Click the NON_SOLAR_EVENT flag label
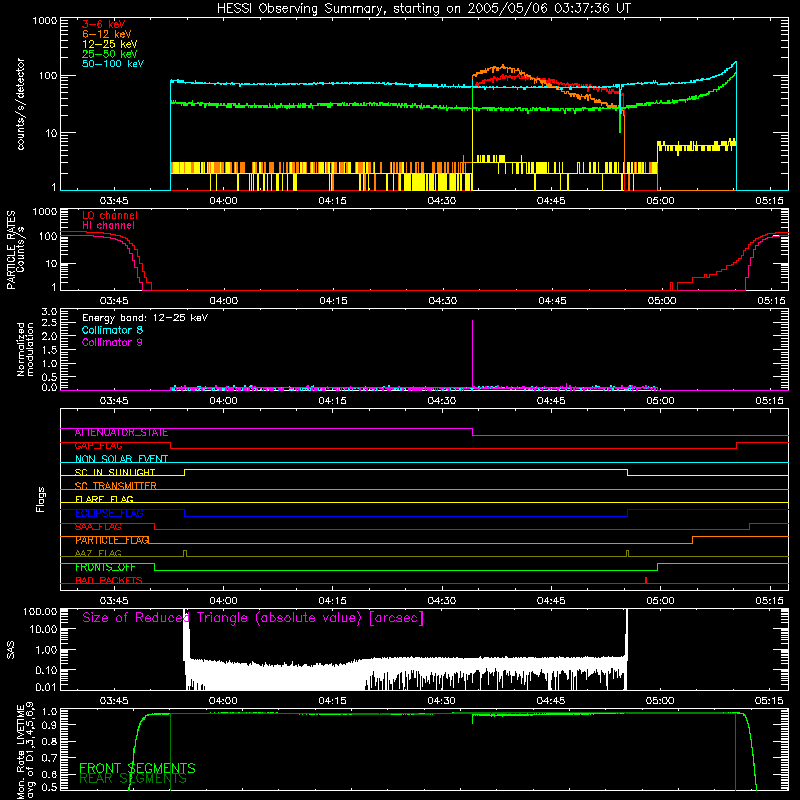800x800 pixels. pos(121,459)
